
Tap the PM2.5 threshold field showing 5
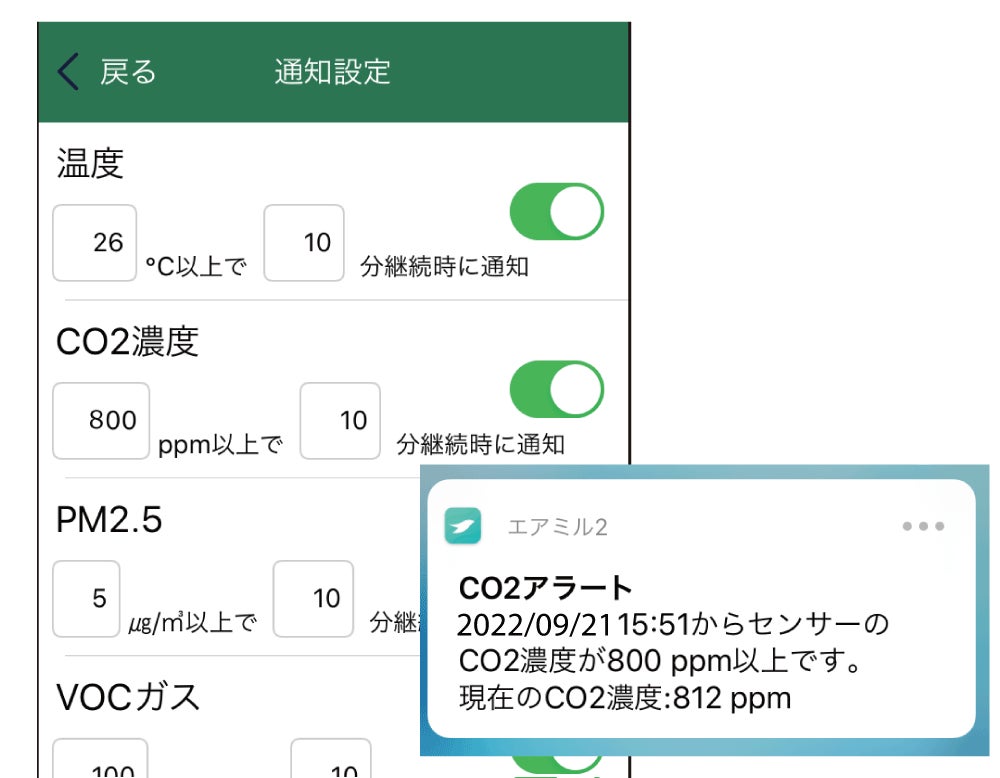coord(86,598)
